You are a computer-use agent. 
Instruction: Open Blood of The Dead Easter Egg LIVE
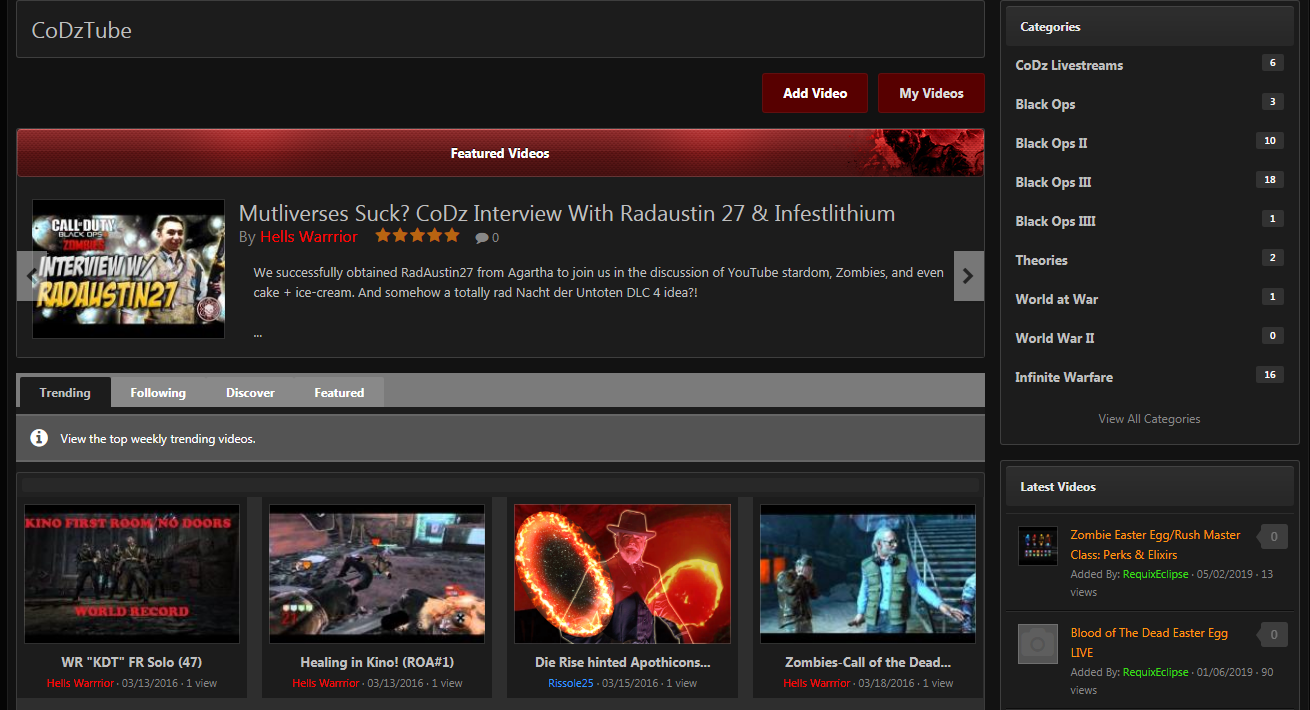click(1149, 643)
